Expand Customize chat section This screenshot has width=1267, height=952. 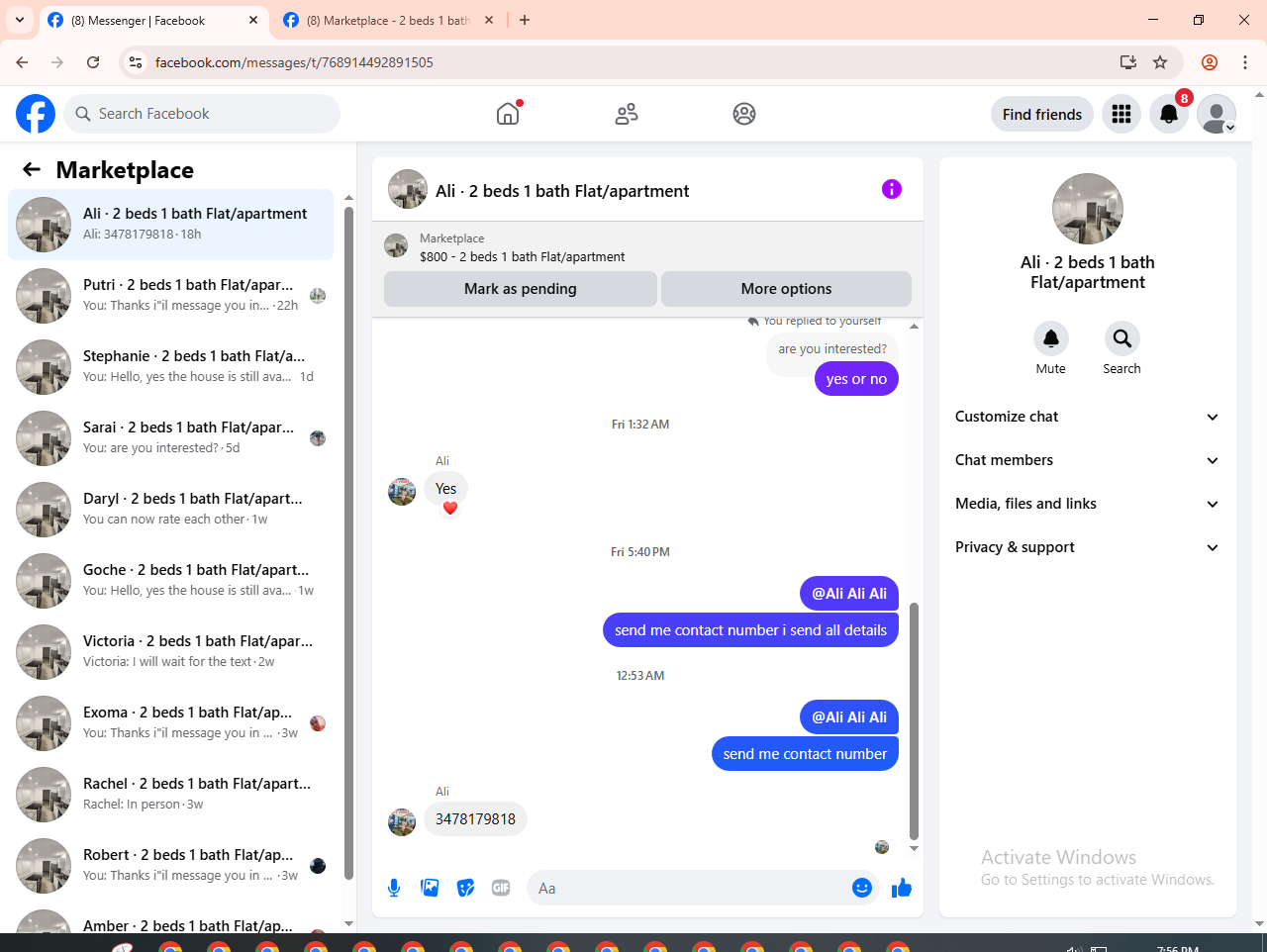1087,417
